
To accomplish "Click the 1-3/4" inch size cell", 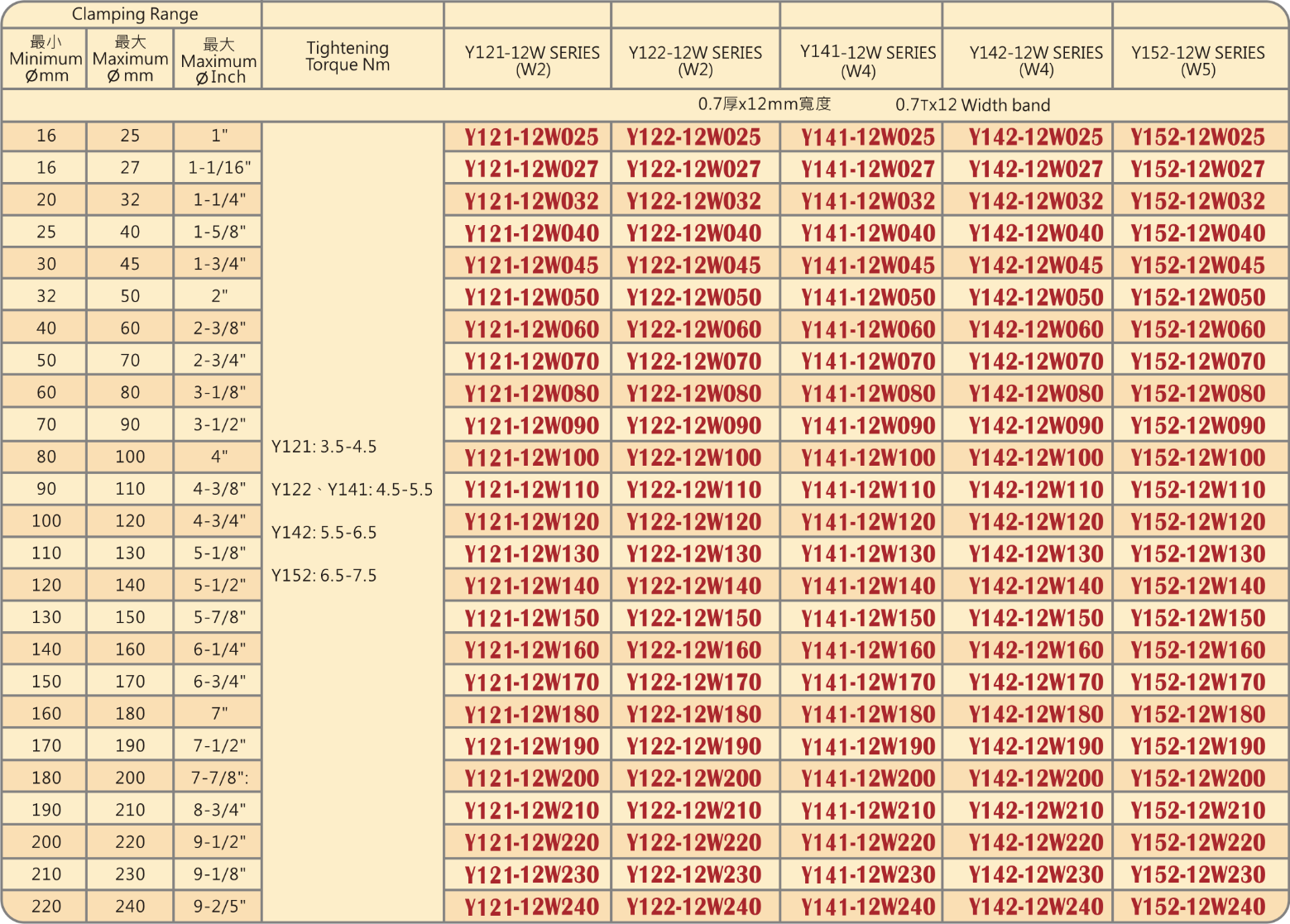I will click(219, 264).
